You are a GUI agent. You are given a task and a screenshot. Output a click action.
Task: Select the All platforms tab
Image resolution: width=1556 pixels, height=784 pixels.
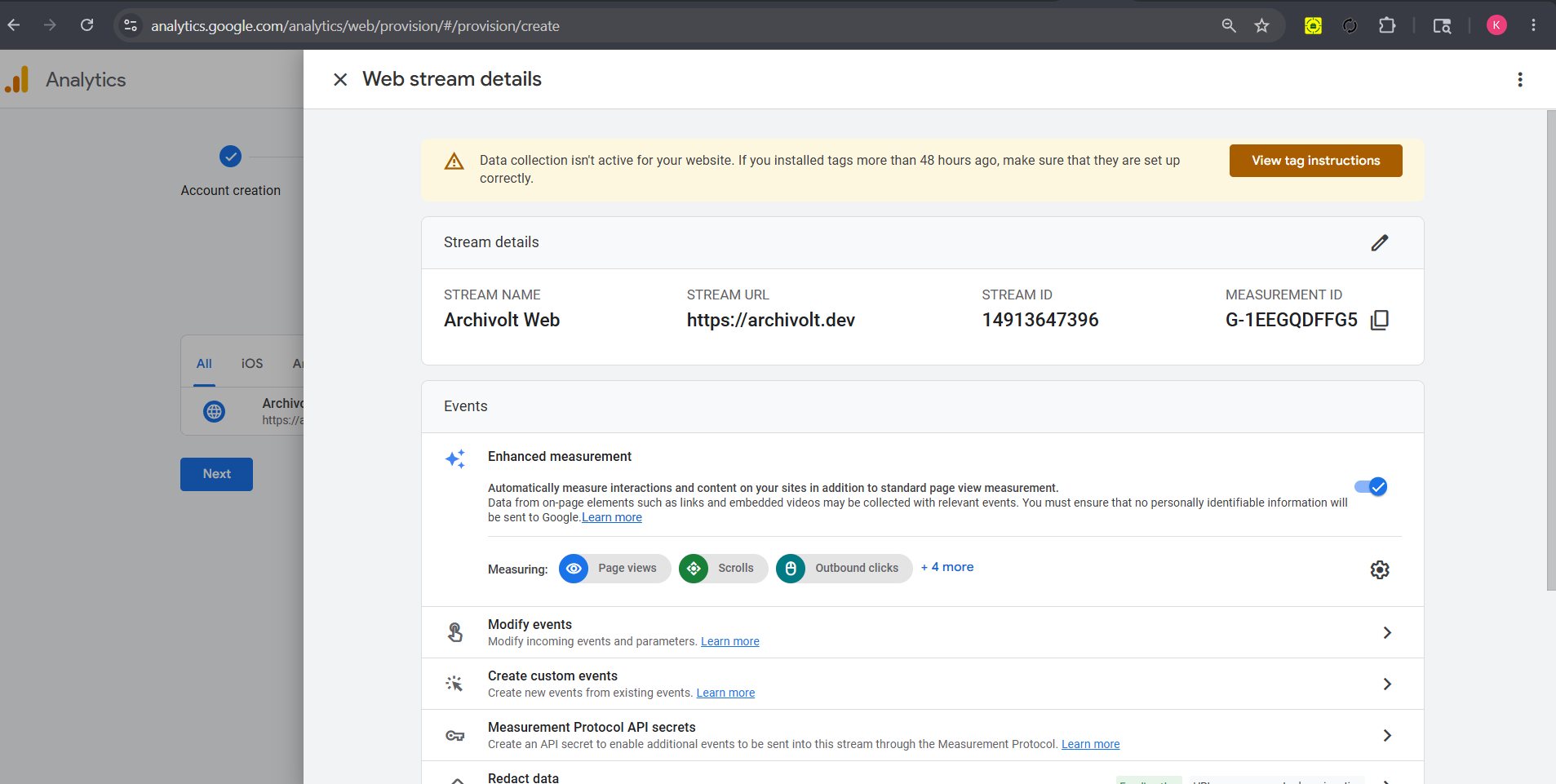coord(204,364)
